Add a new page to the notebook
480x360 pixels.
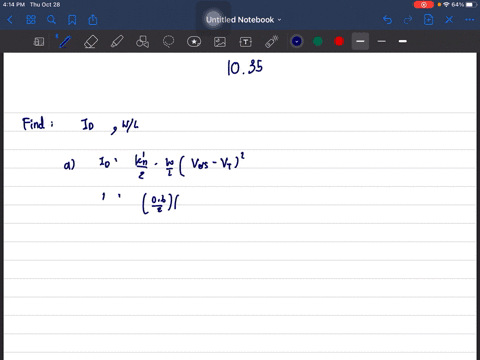click(429, 20)
